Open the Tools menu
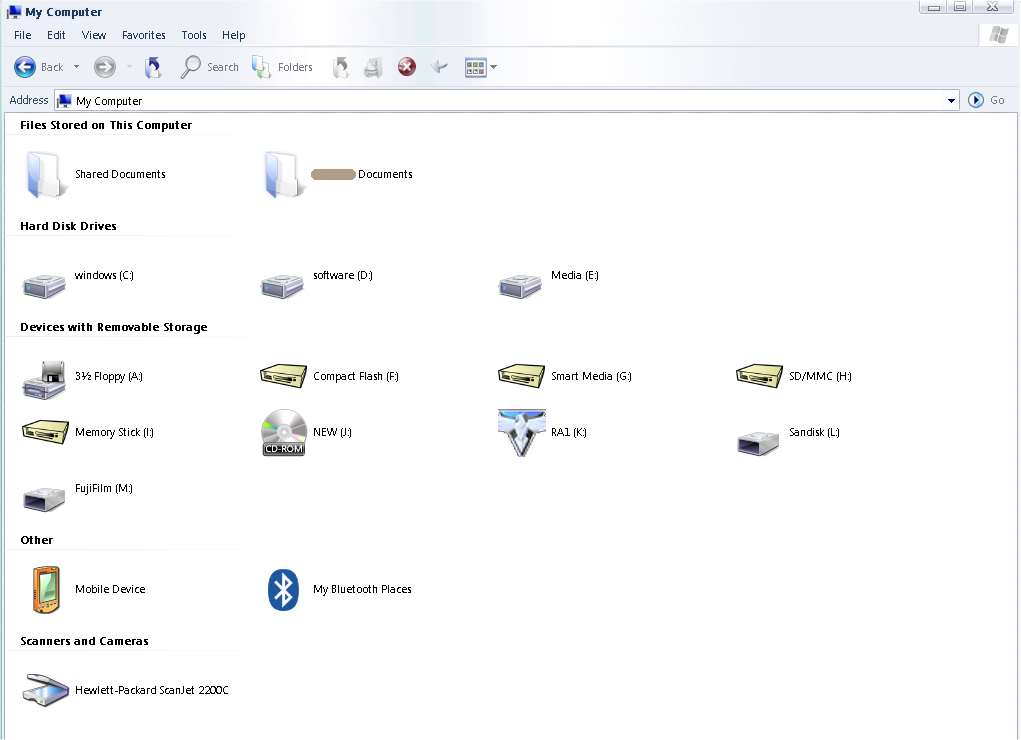 pyautogui.click(x=194, y=35)
